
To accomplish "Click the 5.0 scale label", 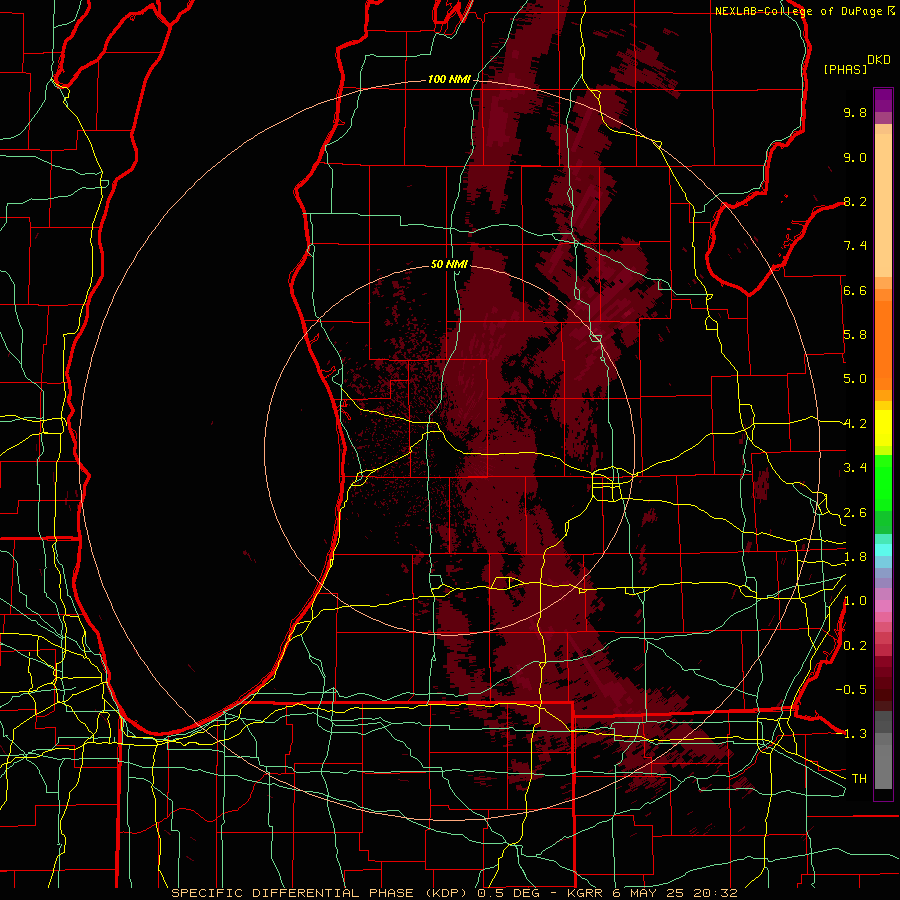I will tap(855, 379).
